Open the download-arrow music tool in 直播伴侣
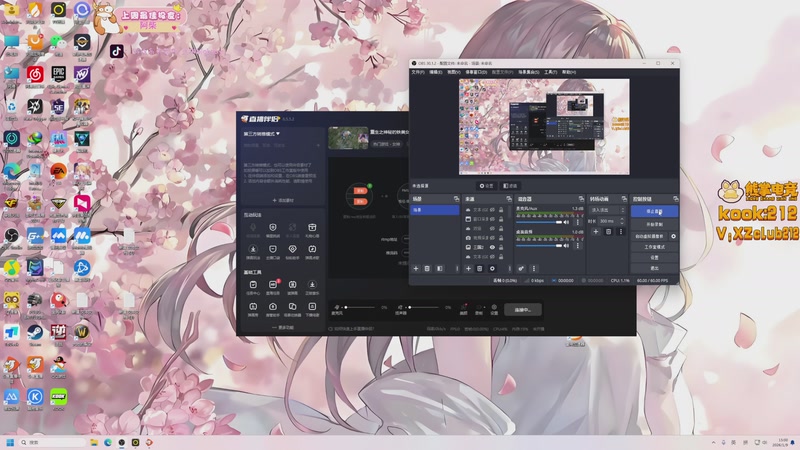Image resolution: width=800 pixels, height=450 pixels. [x=312, y=287]
